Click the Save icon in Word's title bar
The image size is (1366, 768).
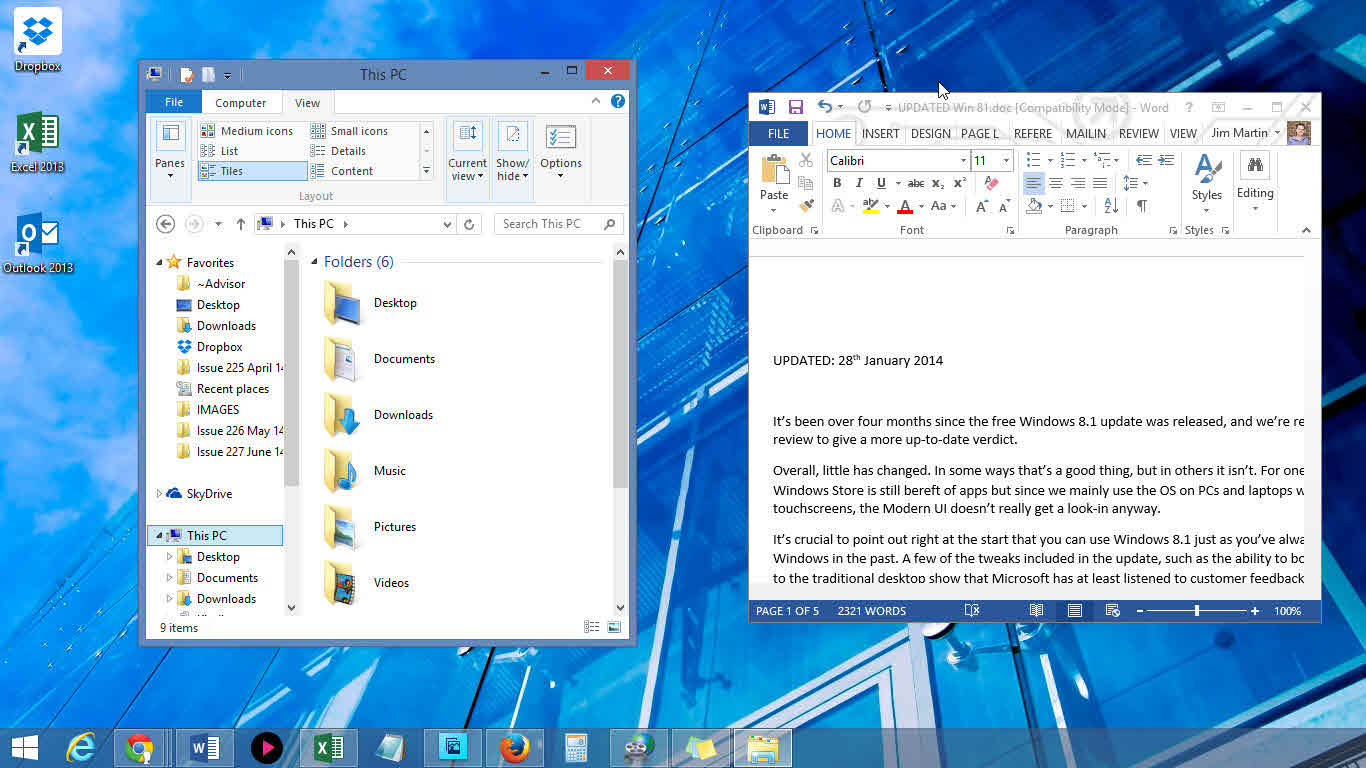(796, 107)
